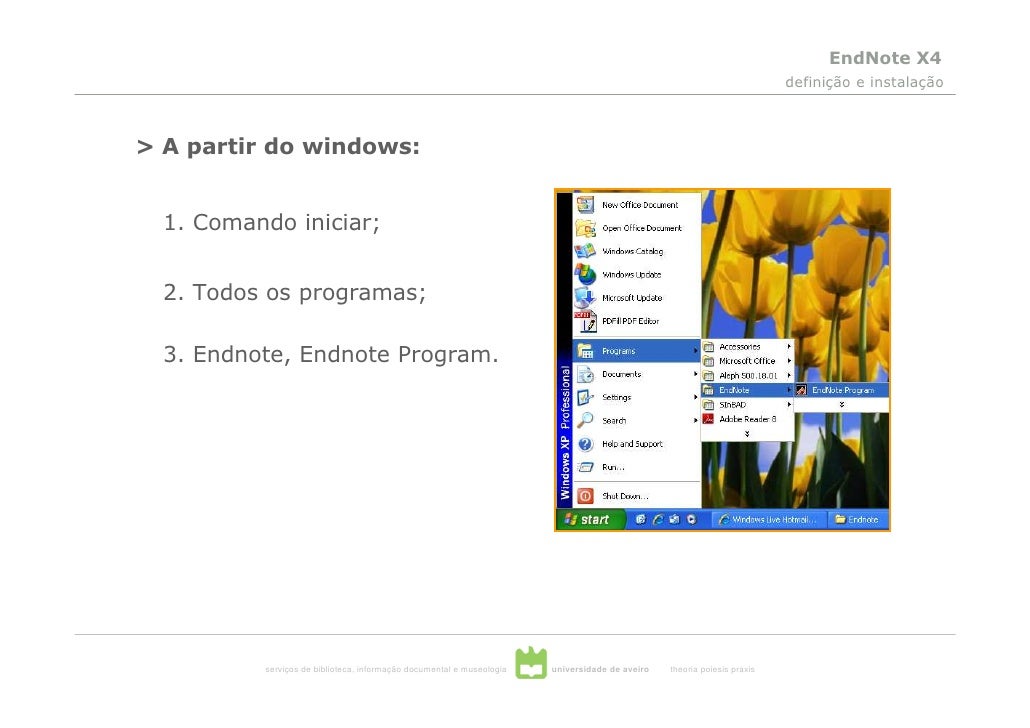This screenshot has width=1030, height=728.
Task: Click the '2. Todos os programas;' step
Action: tap(294, 292)
